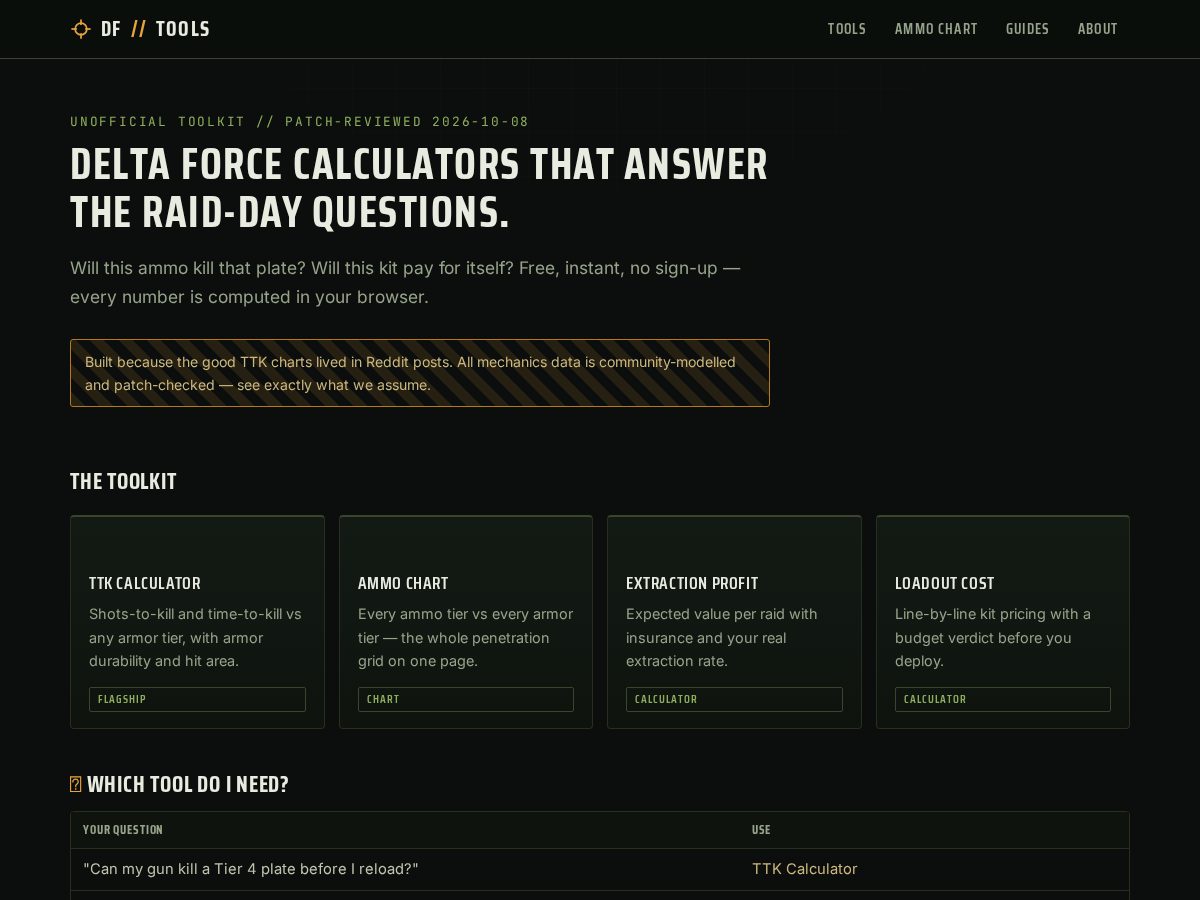The width and height of the screenshot is (1200, 900).
Task: Open the Extraction Profit card title
Action: [x=692, y=583]
